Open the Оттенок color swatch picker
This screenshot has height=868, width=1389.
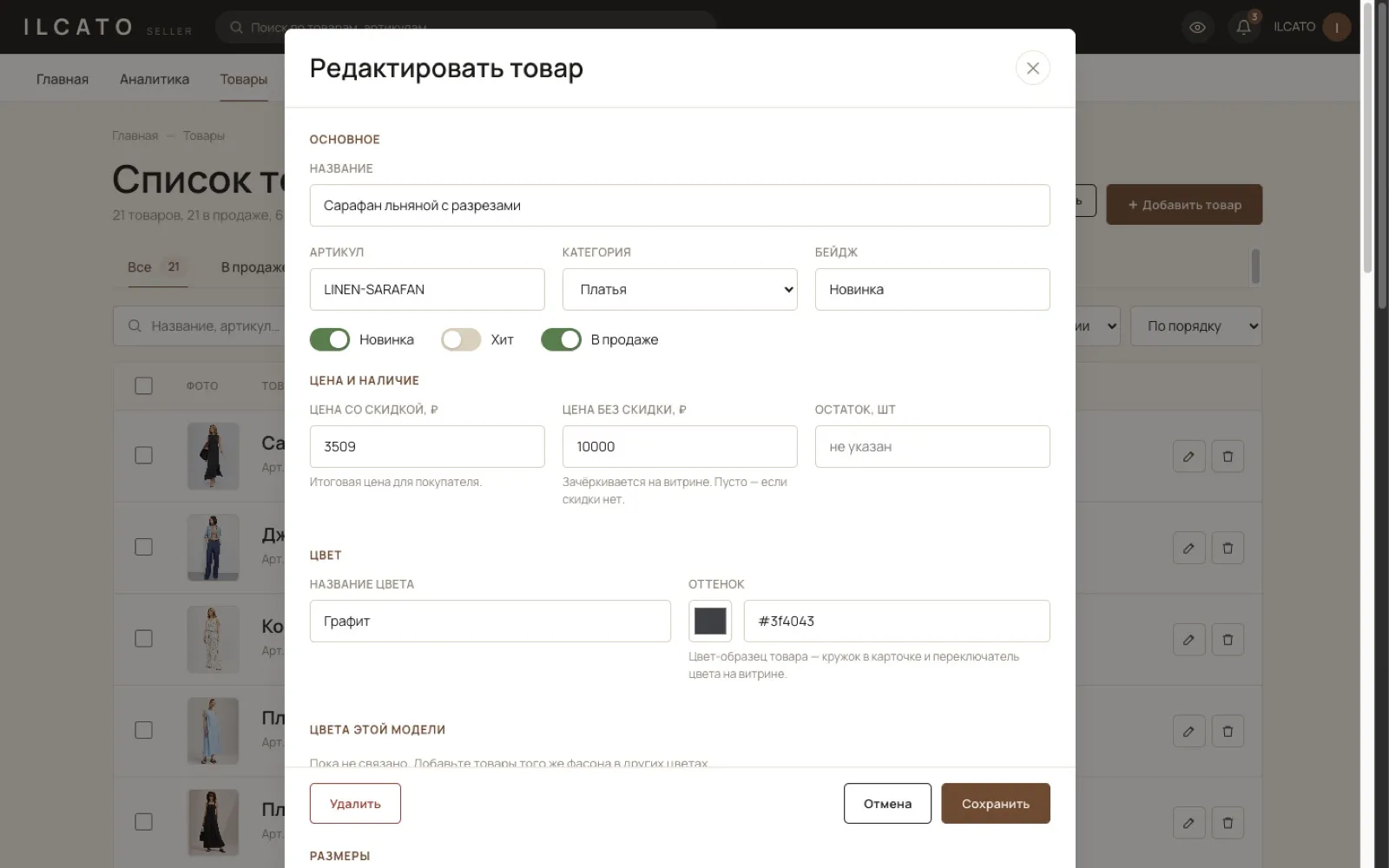point(710,621)
